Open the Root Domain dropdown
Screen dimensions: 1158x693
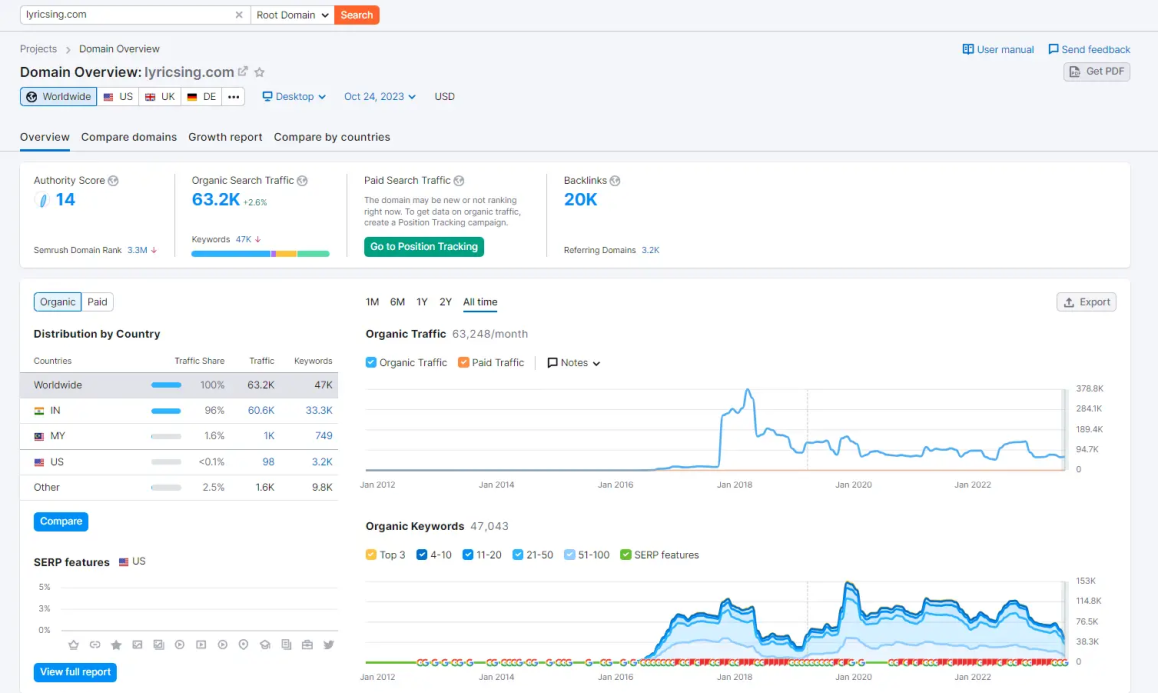(x=292, y=15)
